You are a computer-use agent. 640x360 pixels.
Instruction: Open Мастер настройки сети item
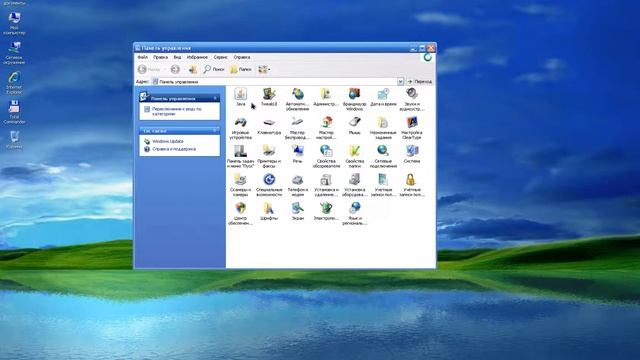tap(326, 128)
